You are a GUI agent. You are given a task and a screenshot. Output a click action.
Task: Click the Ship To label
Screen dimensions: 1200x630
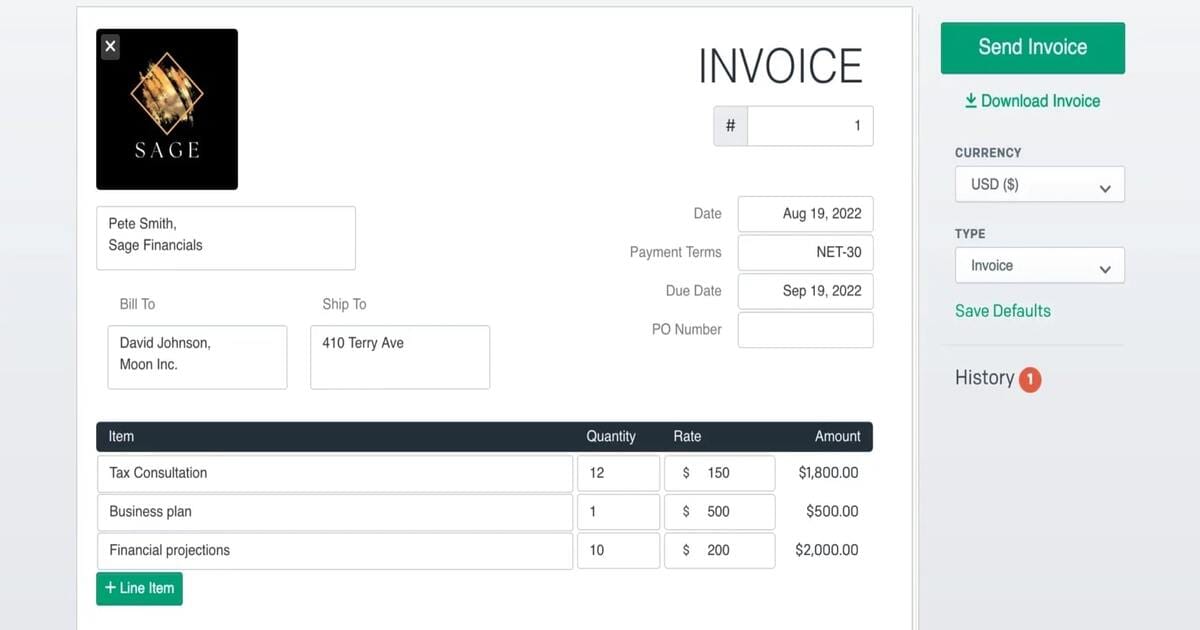click(x=344, y=304)
